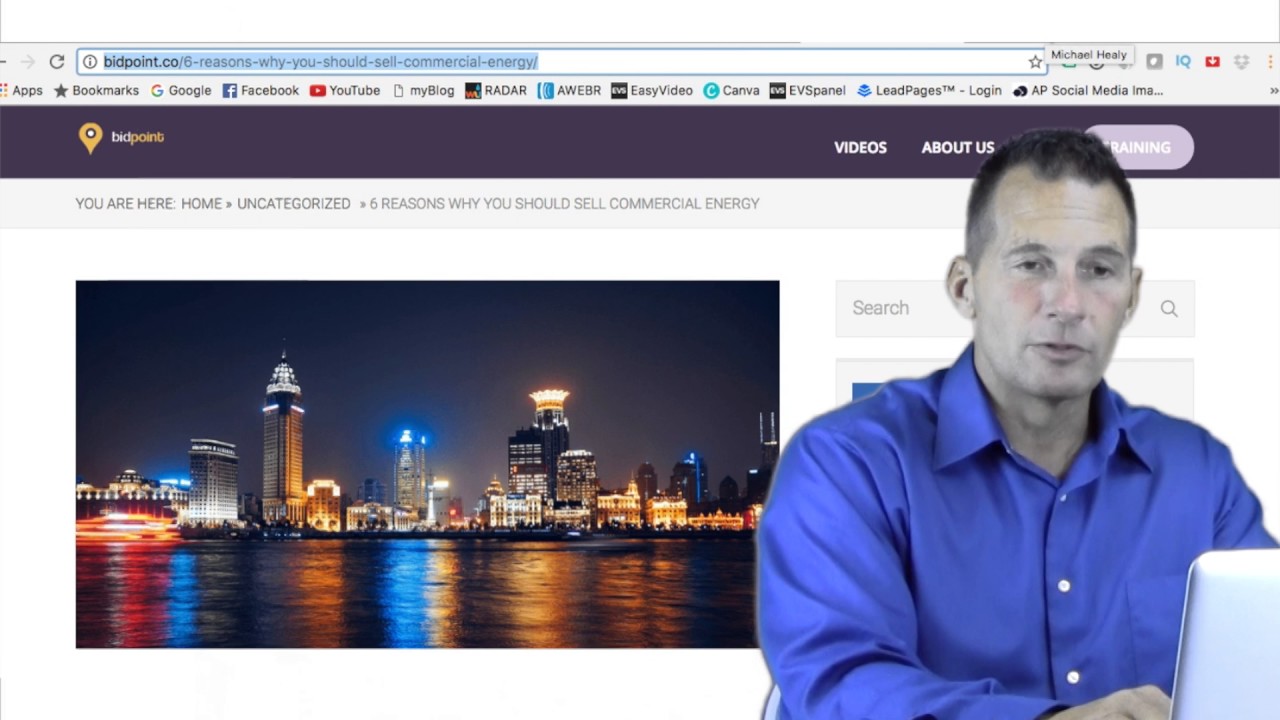1280x720 pixels.
Task: Reload the page with the refresh icon
Action: point(57,62)
